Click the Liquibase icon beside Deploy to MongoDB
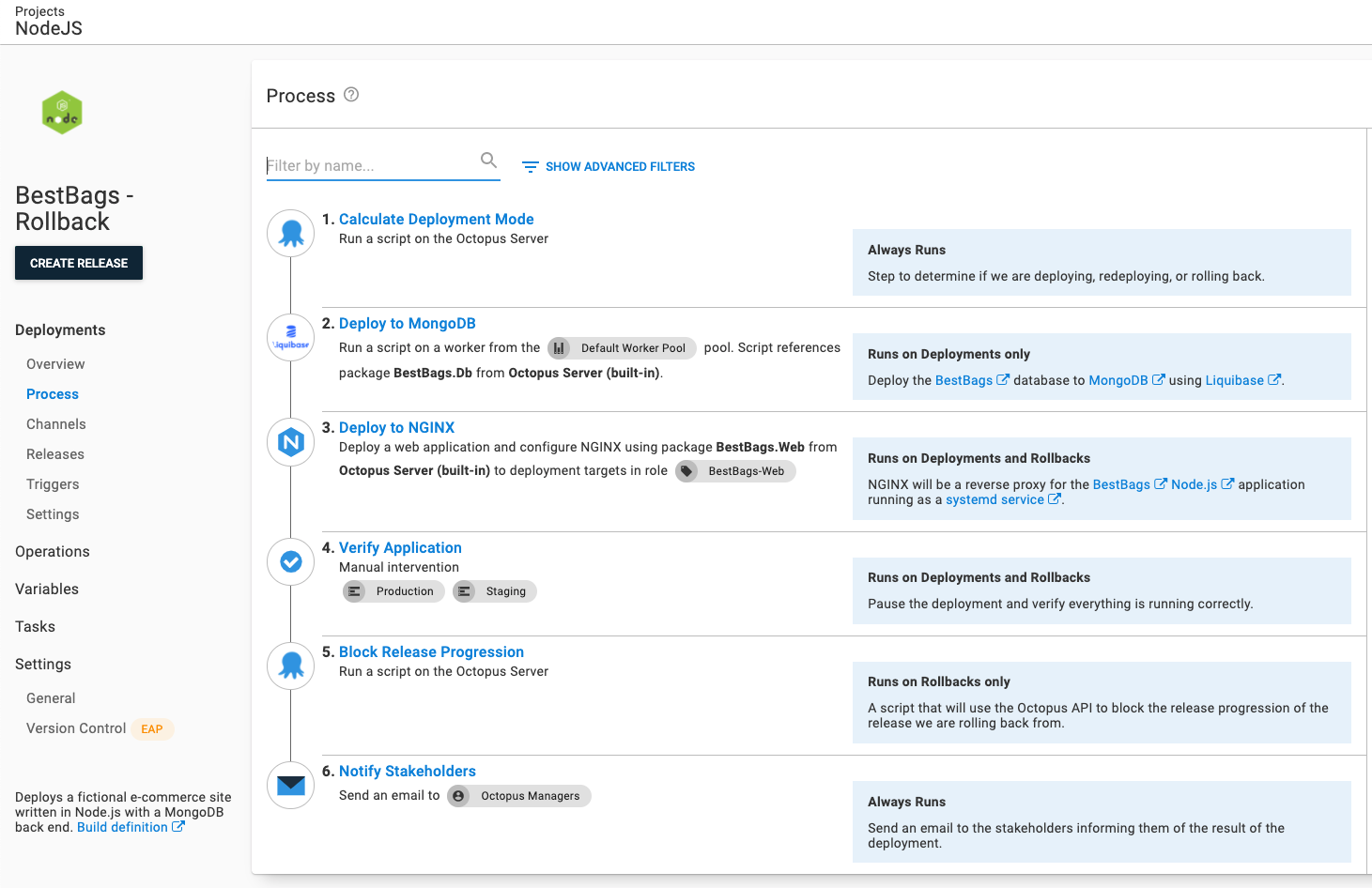This screenshot has height=888, width=1372. point(290,337)
